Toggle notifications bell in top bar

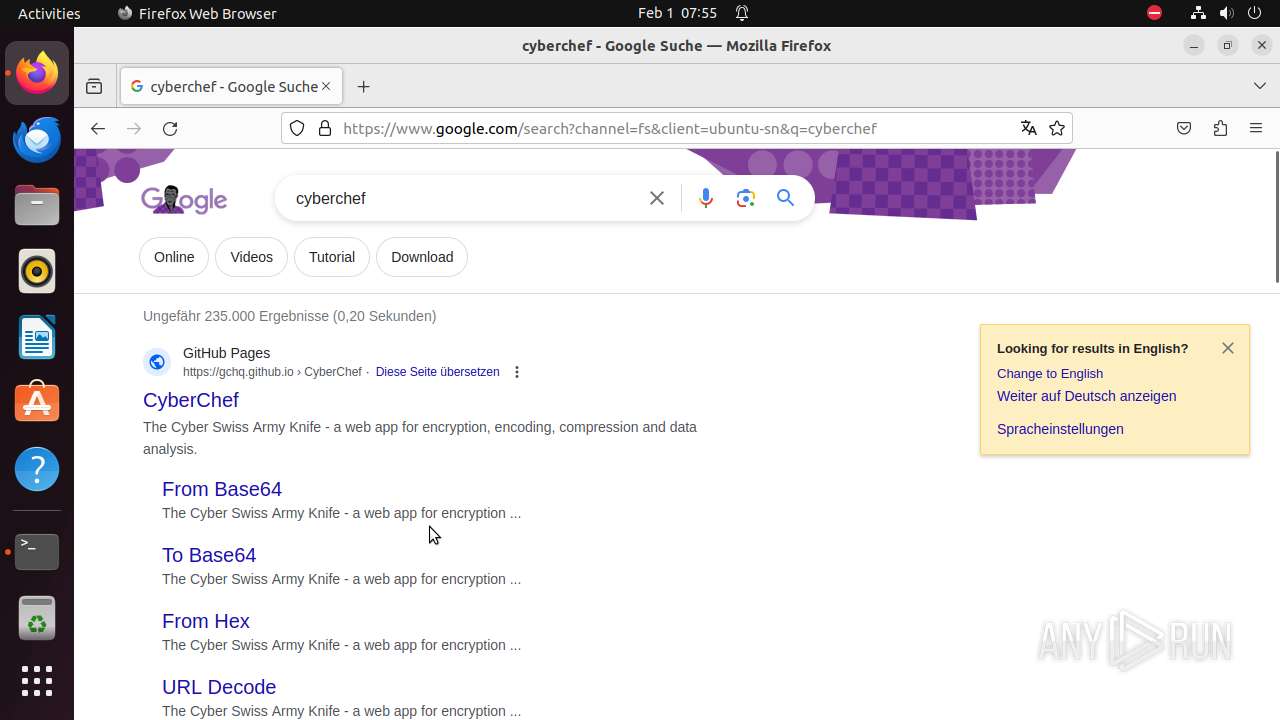(742, 13)
